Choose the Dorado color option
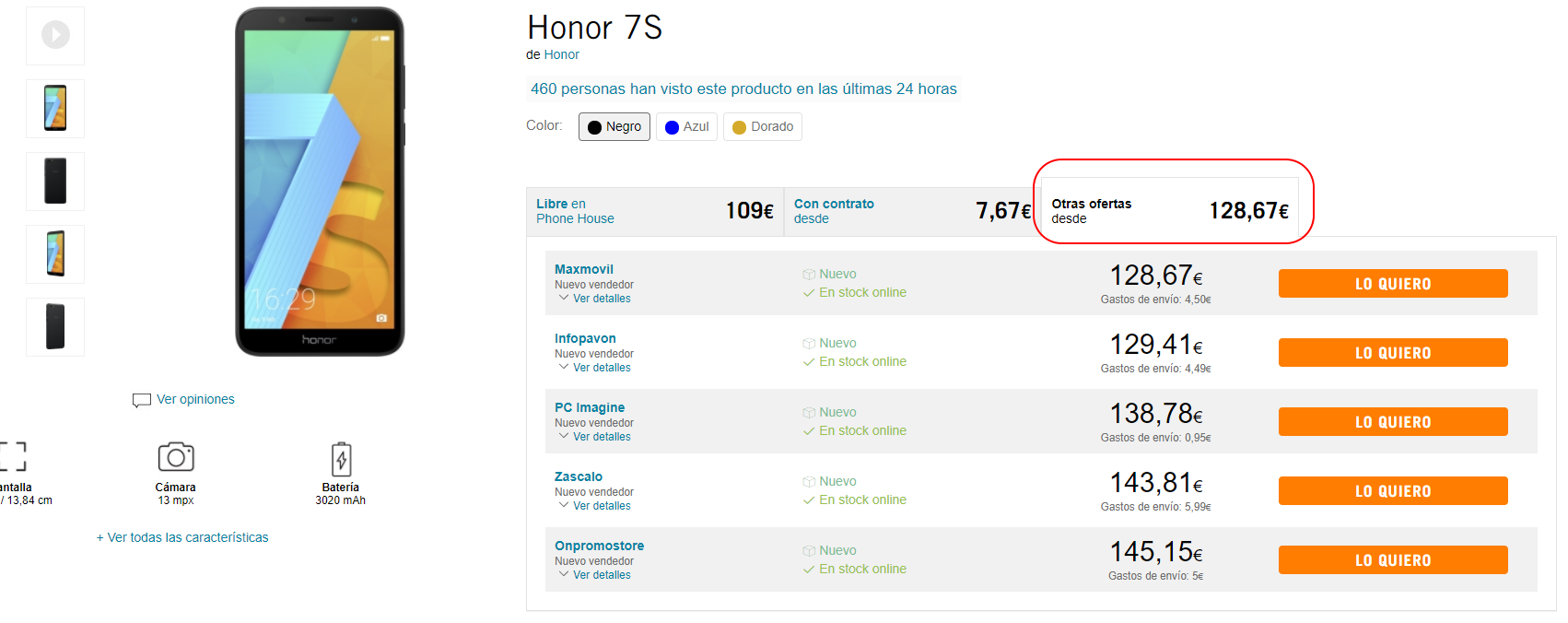 pyautogui.click(x=763, y=126)
